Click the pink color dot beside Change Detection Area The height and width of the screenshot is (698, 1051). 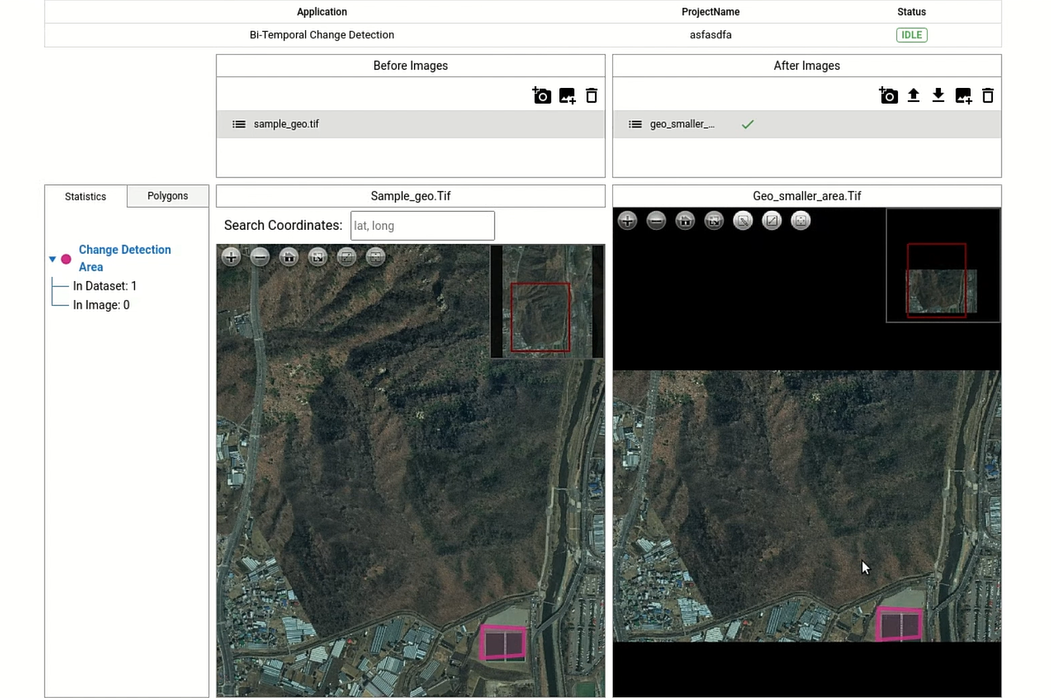(x=64, y=257)
